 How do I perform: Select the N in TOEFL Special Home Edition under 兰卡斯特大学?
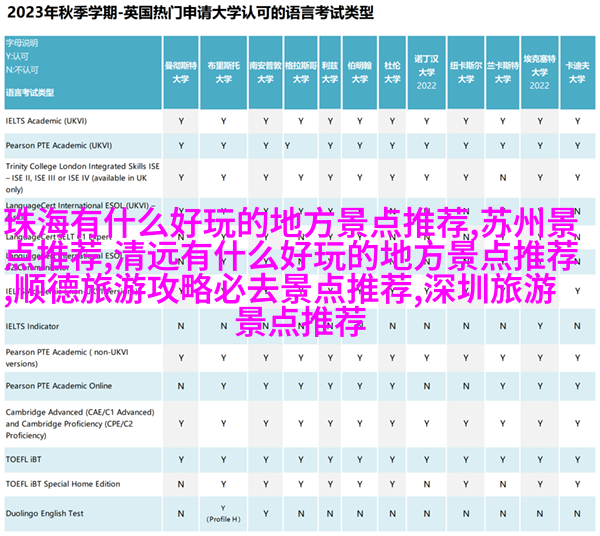pos(502,485)
